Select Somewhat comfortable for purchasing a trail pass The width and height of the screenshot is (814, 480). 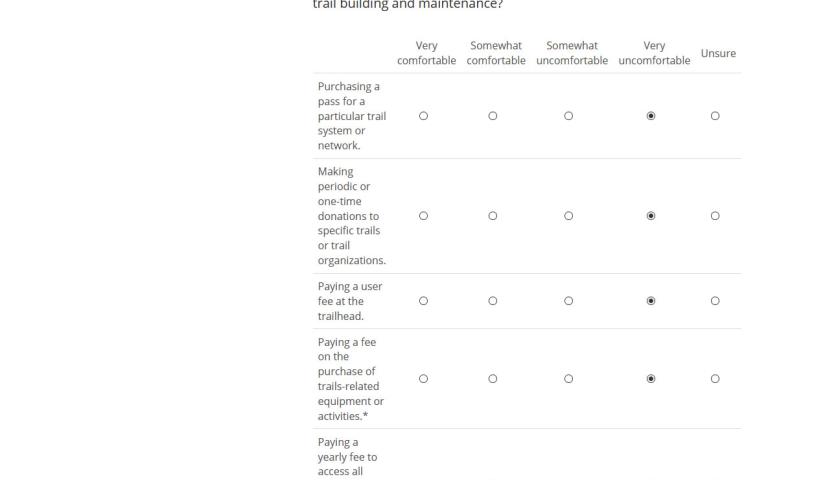[x=493, y=116]
